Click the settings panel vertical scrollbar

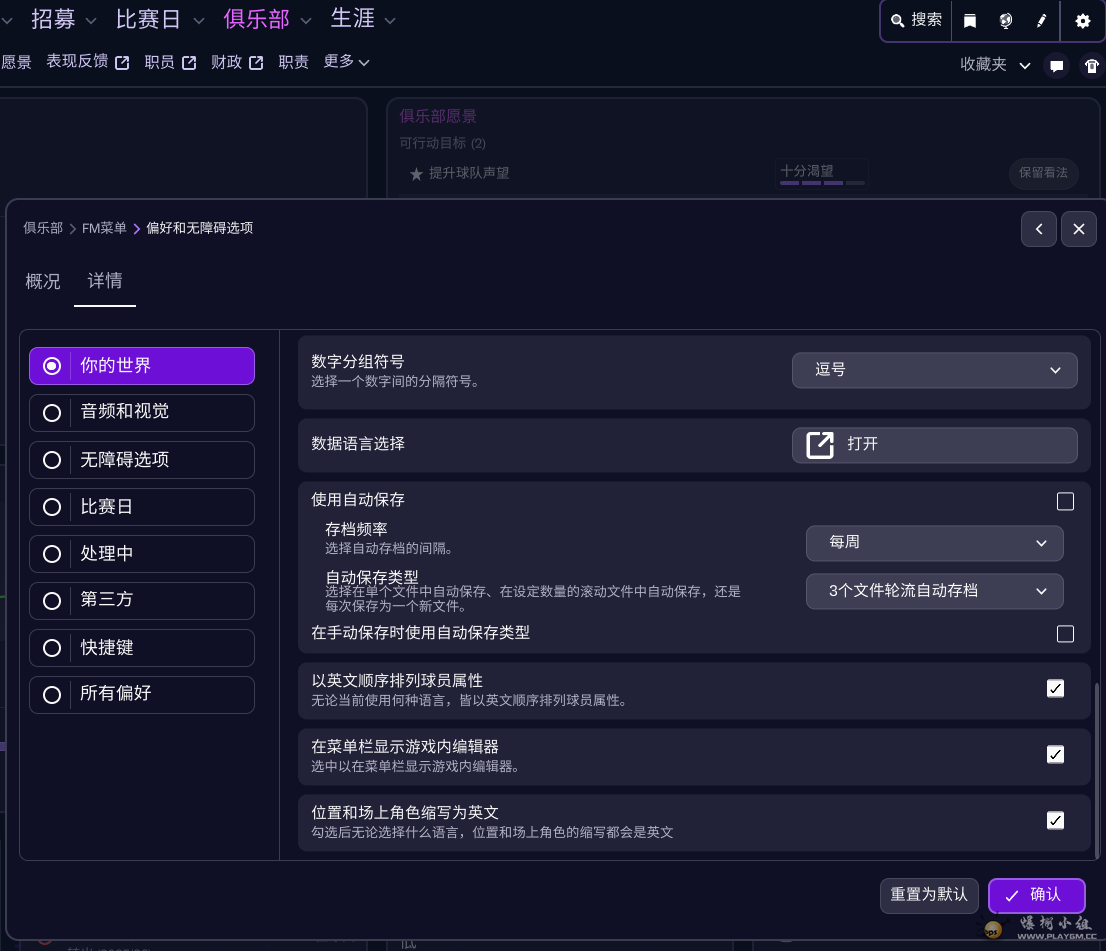click(x=1096, y=770)
